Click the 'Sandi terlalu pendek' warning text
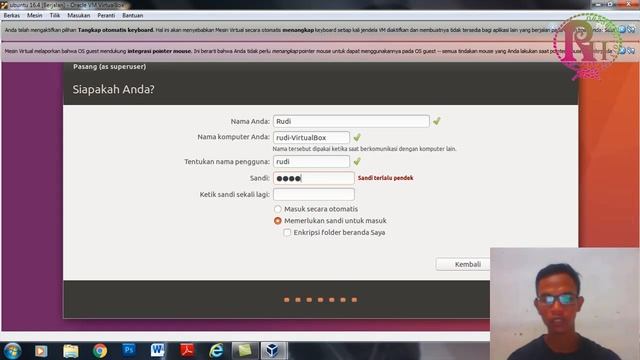Image resolution: width=640 pixels, height=360 pixels. (385, 178)
